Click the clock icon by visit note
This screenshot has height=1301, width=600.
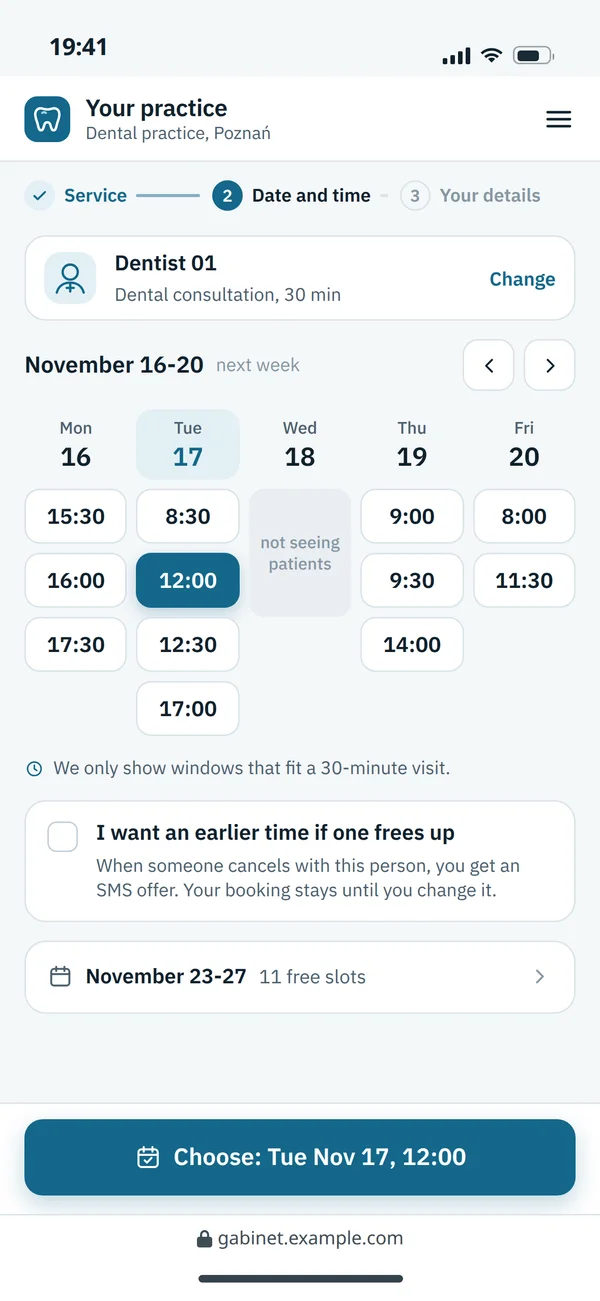pyautogui.click(x=34, y=769)
